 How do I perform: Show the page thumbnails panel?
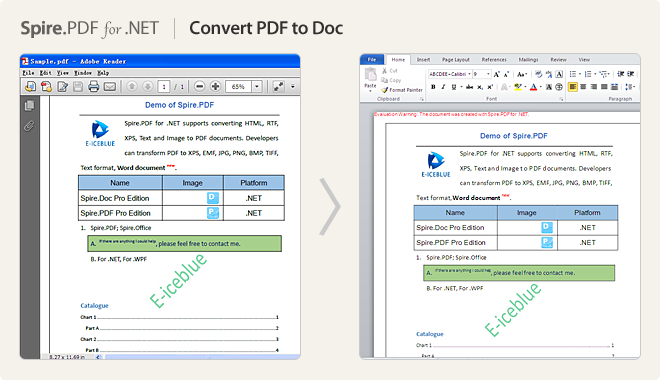point(29,105)
